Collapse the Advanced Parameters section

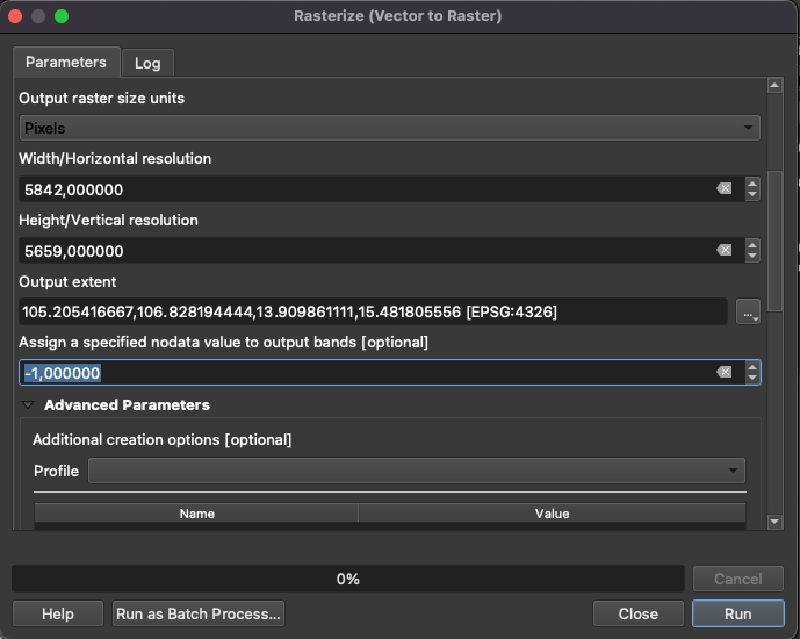tap(28, 406)
